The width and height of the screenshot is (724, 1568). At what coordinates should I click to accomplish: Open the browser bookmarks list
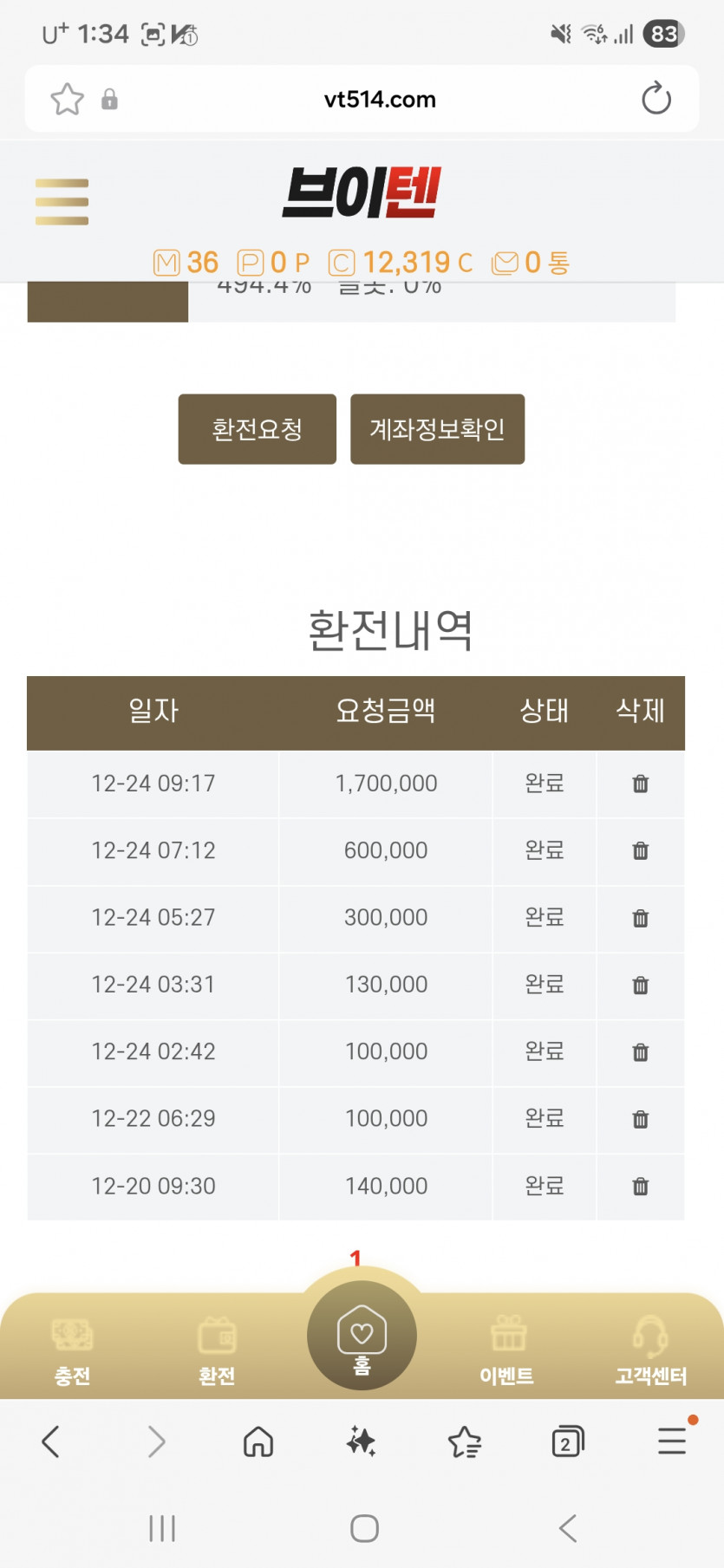465,1441
